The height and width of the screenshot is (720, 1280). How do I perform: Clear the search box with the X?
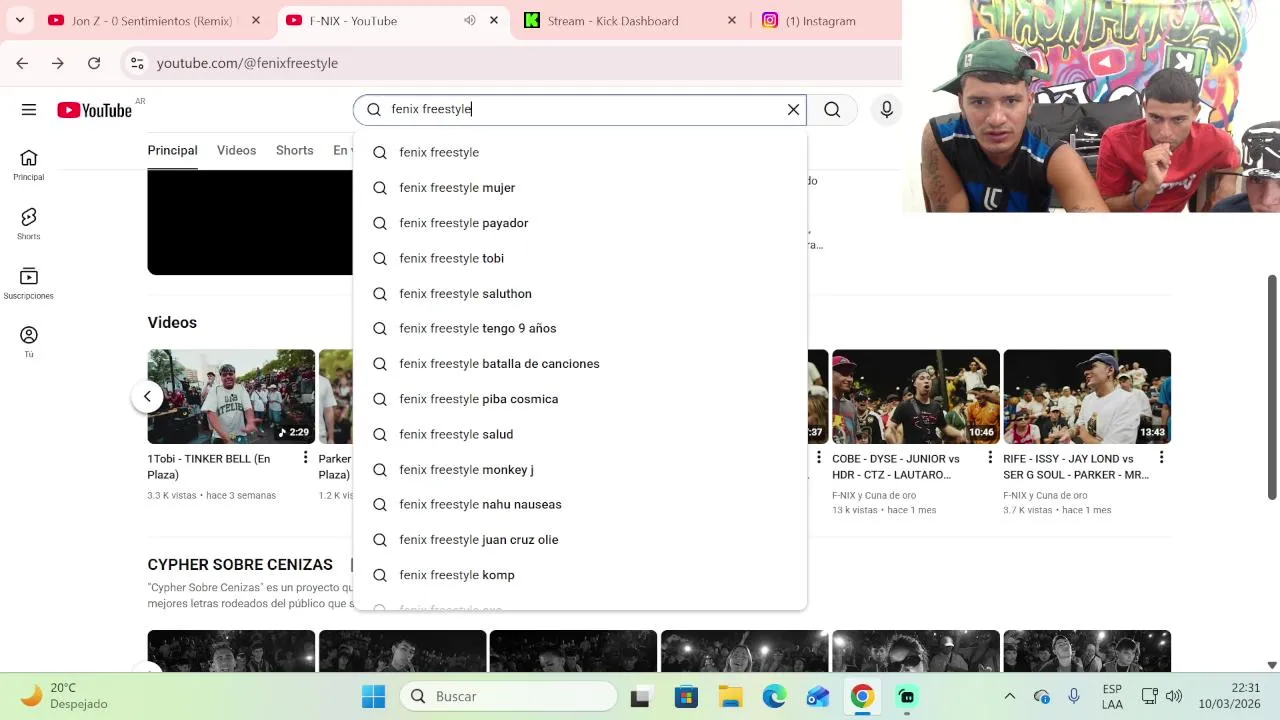[x=793, y=109]
